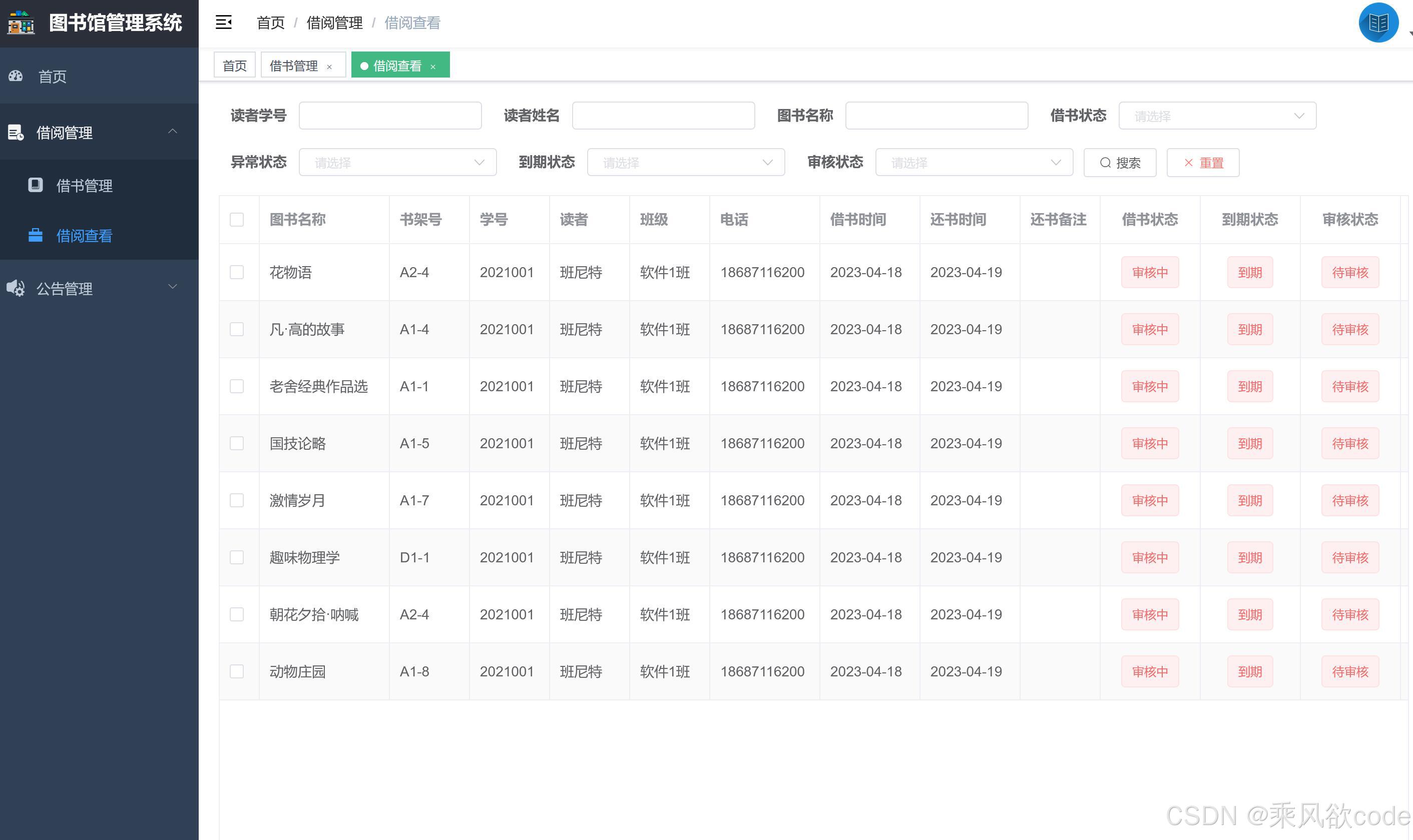Tick the select-all checkbox in table header
Image resolution: width=1413 pixels, height=840 pixels.
(237, 220)
